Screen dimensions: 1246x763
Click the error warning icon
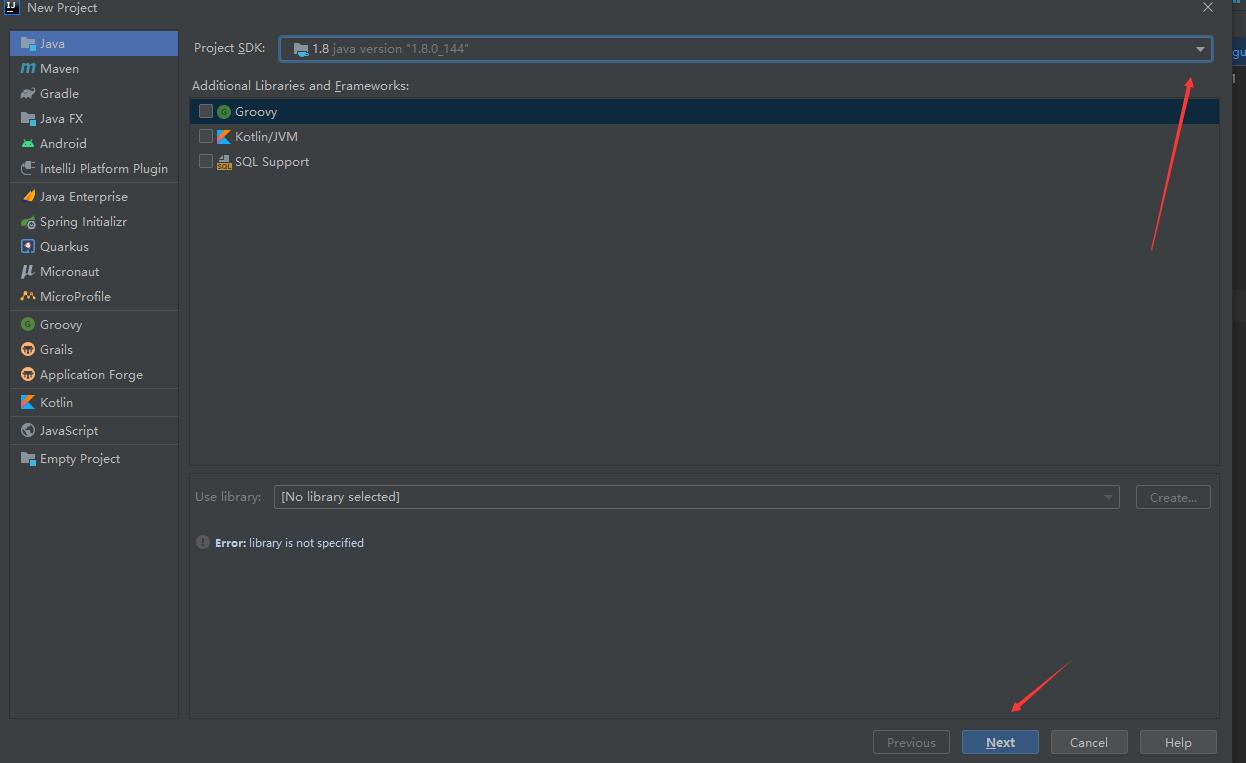point(203,543)
